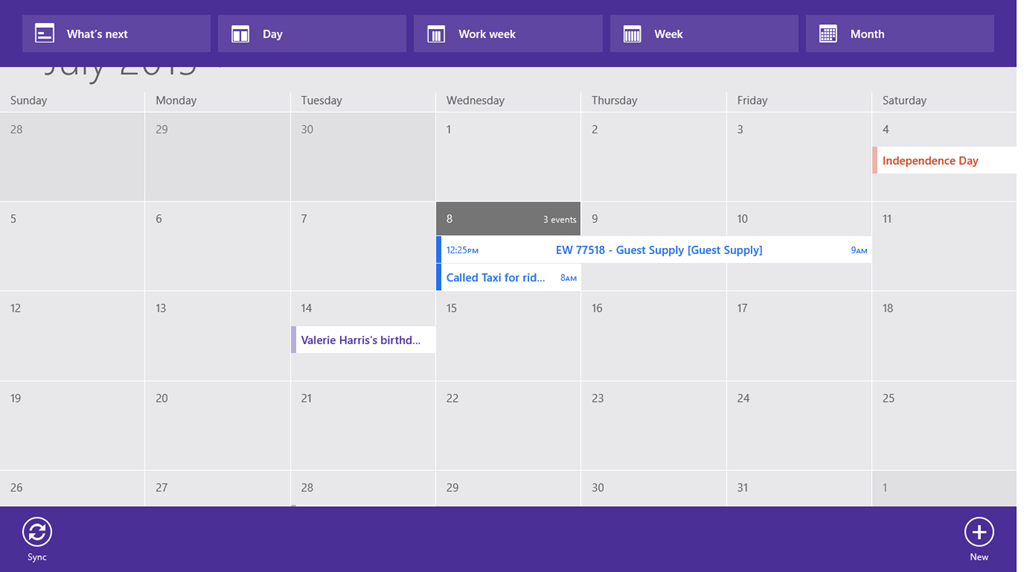
Task: Click the What's next view icon
Action: (45, 34)
